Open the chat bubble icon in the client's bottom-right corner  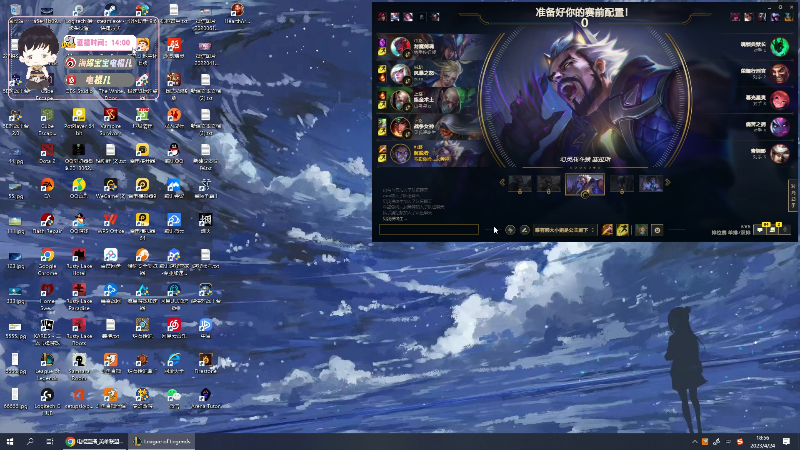click(760, 230)
